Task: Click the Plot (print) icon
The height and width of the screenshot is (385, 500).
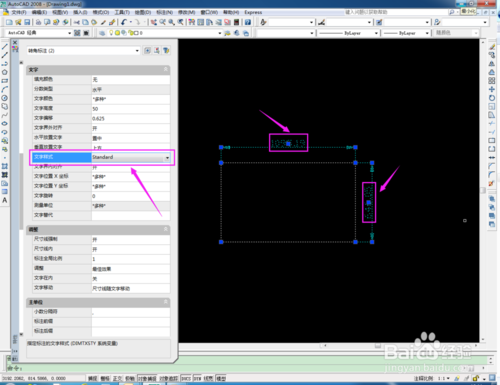Action: click(x=38, y=22)
